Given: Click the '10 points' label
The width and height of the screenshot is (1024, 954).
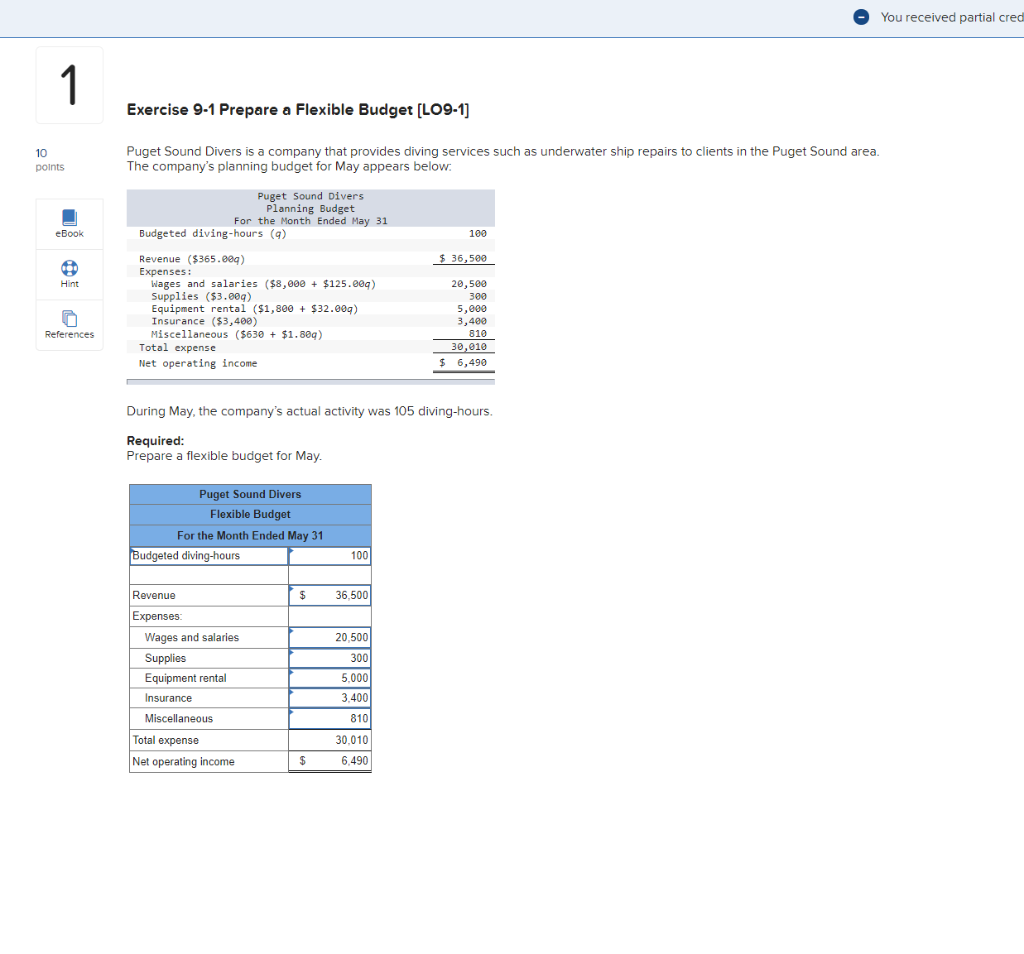Looking at the screenshot, I should click(x=50, y=159).
